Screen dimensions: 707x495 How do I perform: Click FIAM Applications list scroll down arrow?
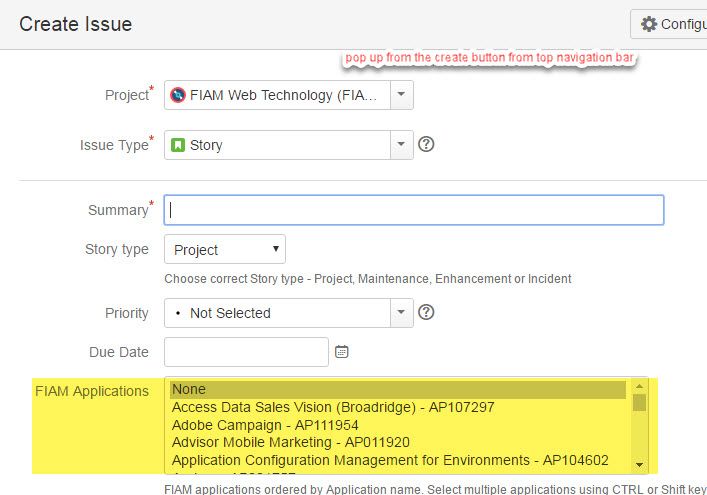(x=639, y=464)
